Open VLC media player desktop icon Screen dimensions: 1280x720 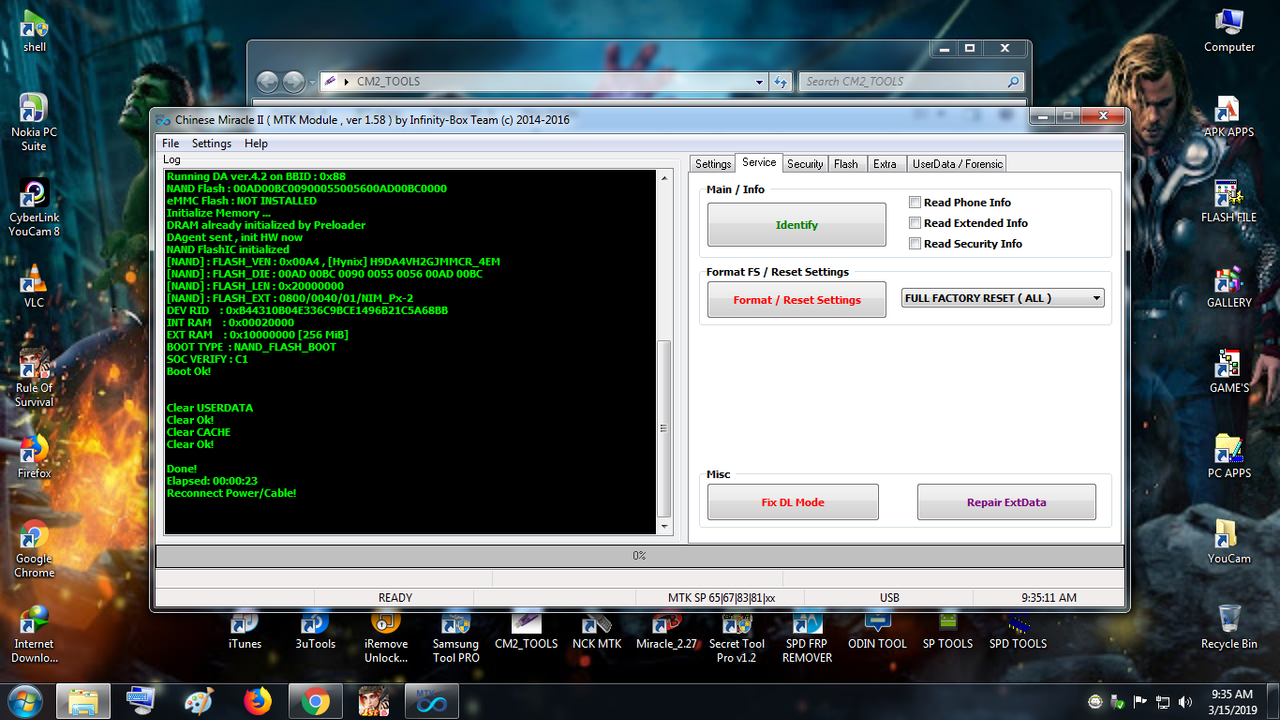[x=34, y=284]
